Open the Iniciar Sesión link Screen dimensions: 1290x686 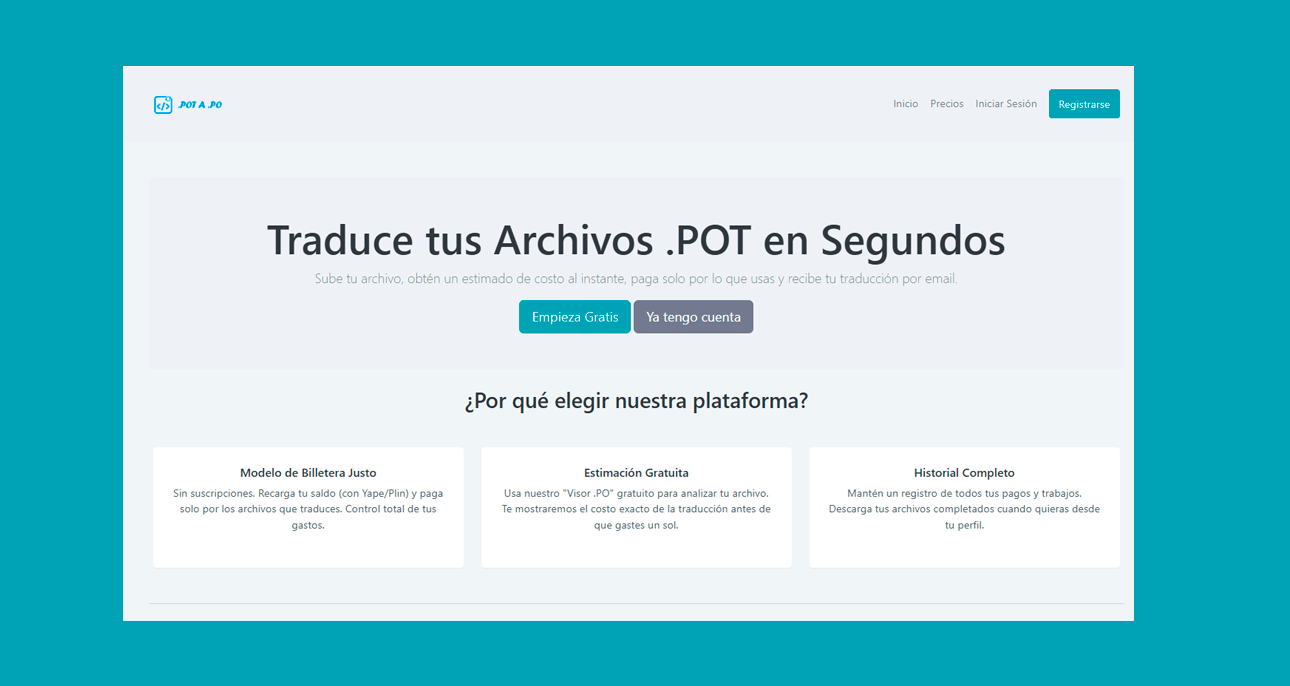1006,104
